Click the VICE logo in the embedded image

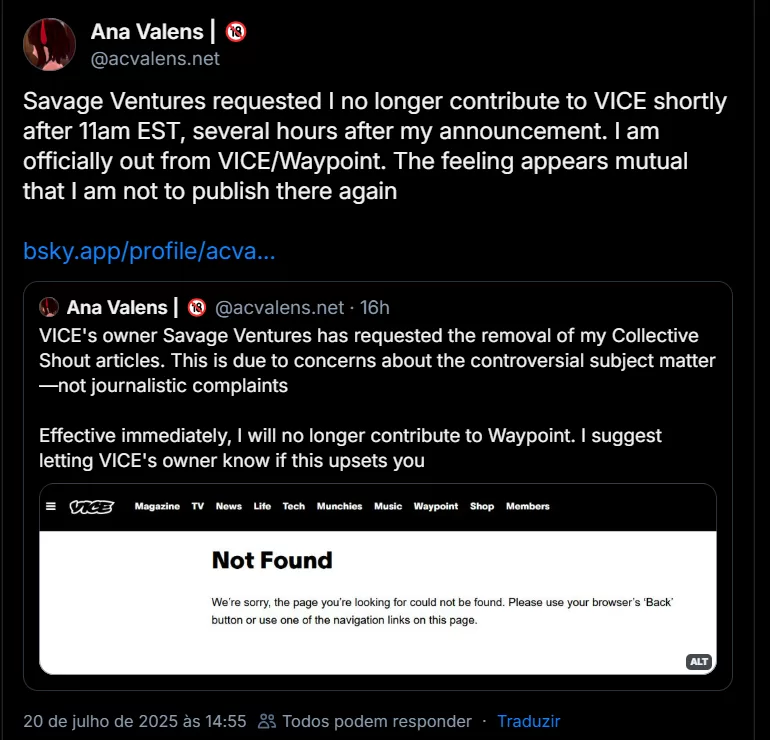[90, 507]
